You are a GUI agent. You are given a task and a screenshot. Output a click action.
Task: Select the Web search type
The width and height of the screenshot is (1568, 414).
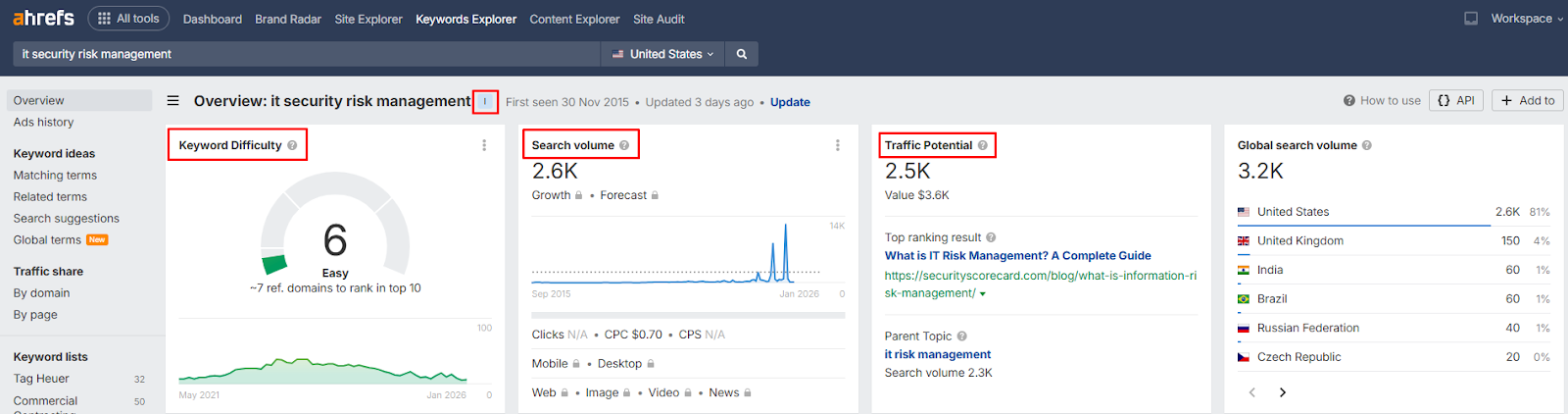[x=550, y=392]
